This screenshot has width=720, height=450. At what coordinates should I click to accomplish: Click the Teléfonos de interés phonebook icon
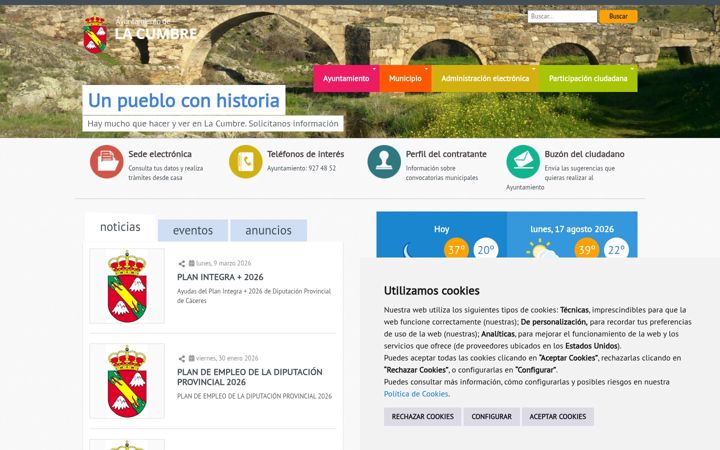(246, 162)
